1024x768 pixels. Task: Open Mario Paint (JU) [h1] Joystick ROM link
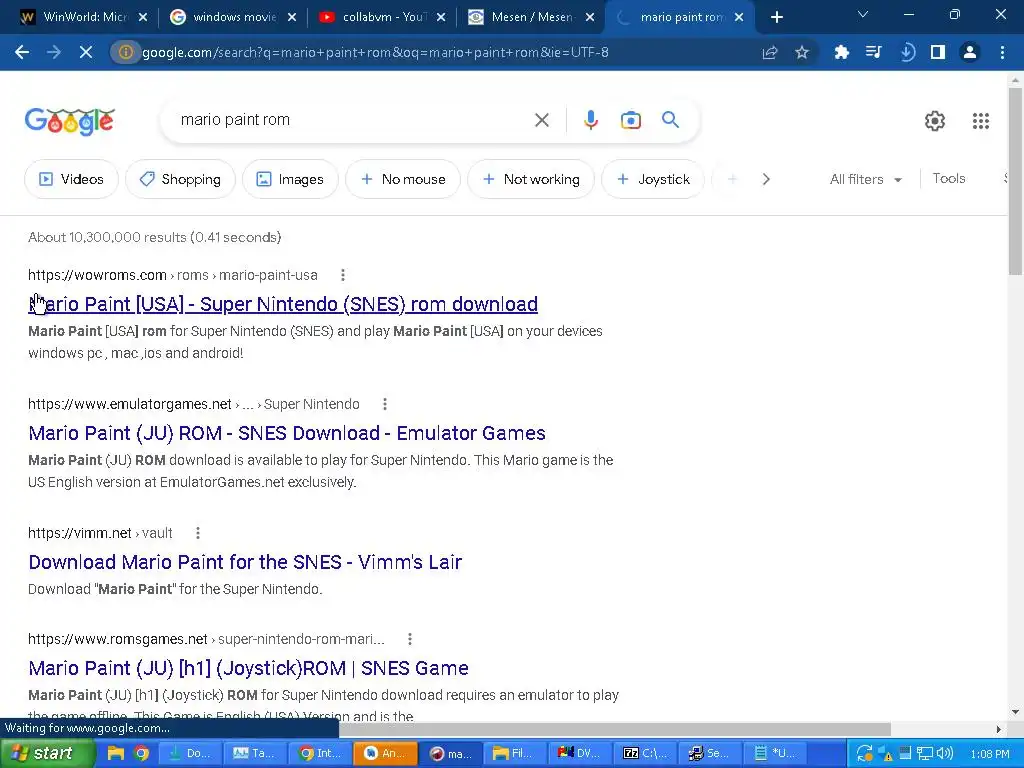pyautogui.click(x=248, y=668)
